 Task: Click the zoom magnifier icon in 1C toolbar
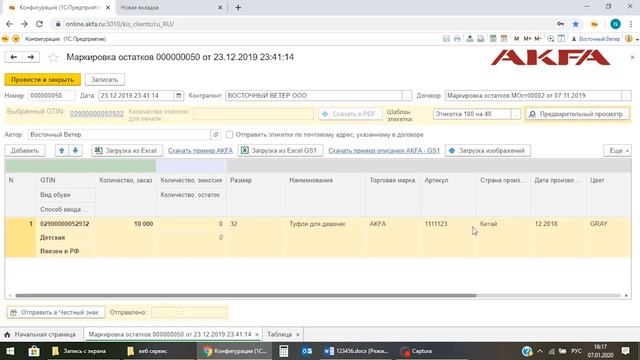[551, 39]
